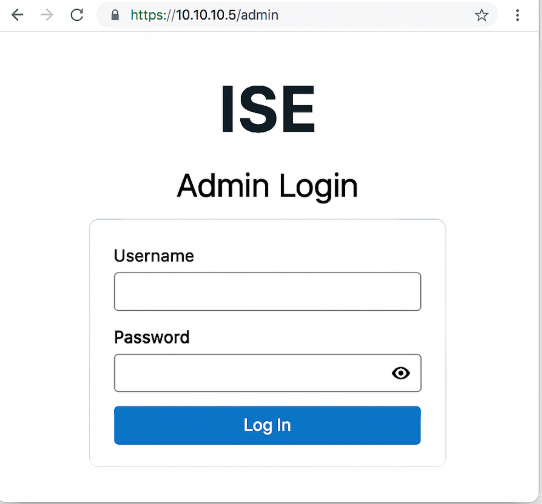This screenshot has height=504, width=542.
Task: Click the Admin Login title
Action: [267, 186]
